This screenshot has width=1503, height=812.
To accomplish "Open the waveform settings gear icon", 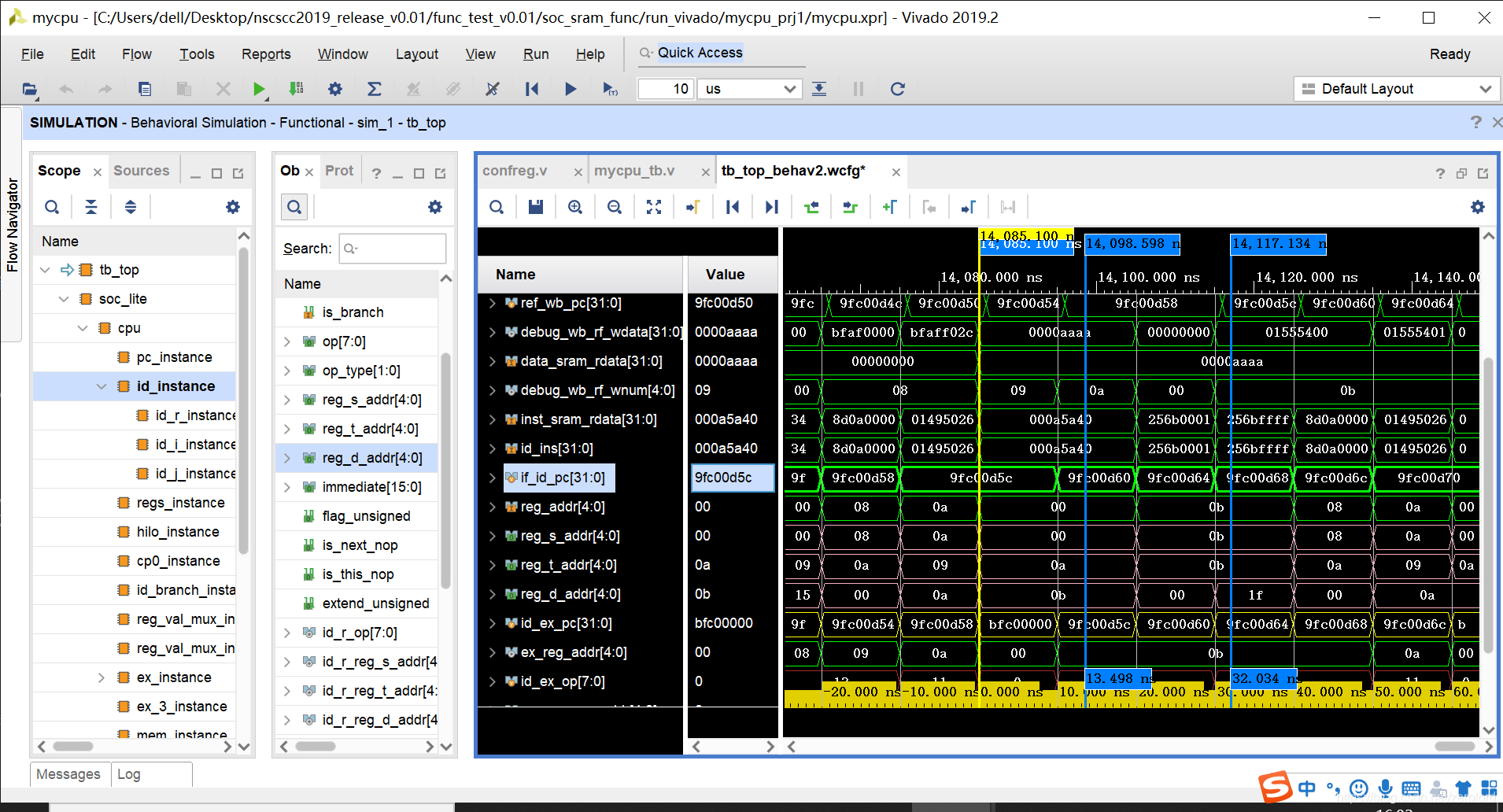I will pyautogui.click(x=1478, y=207).
